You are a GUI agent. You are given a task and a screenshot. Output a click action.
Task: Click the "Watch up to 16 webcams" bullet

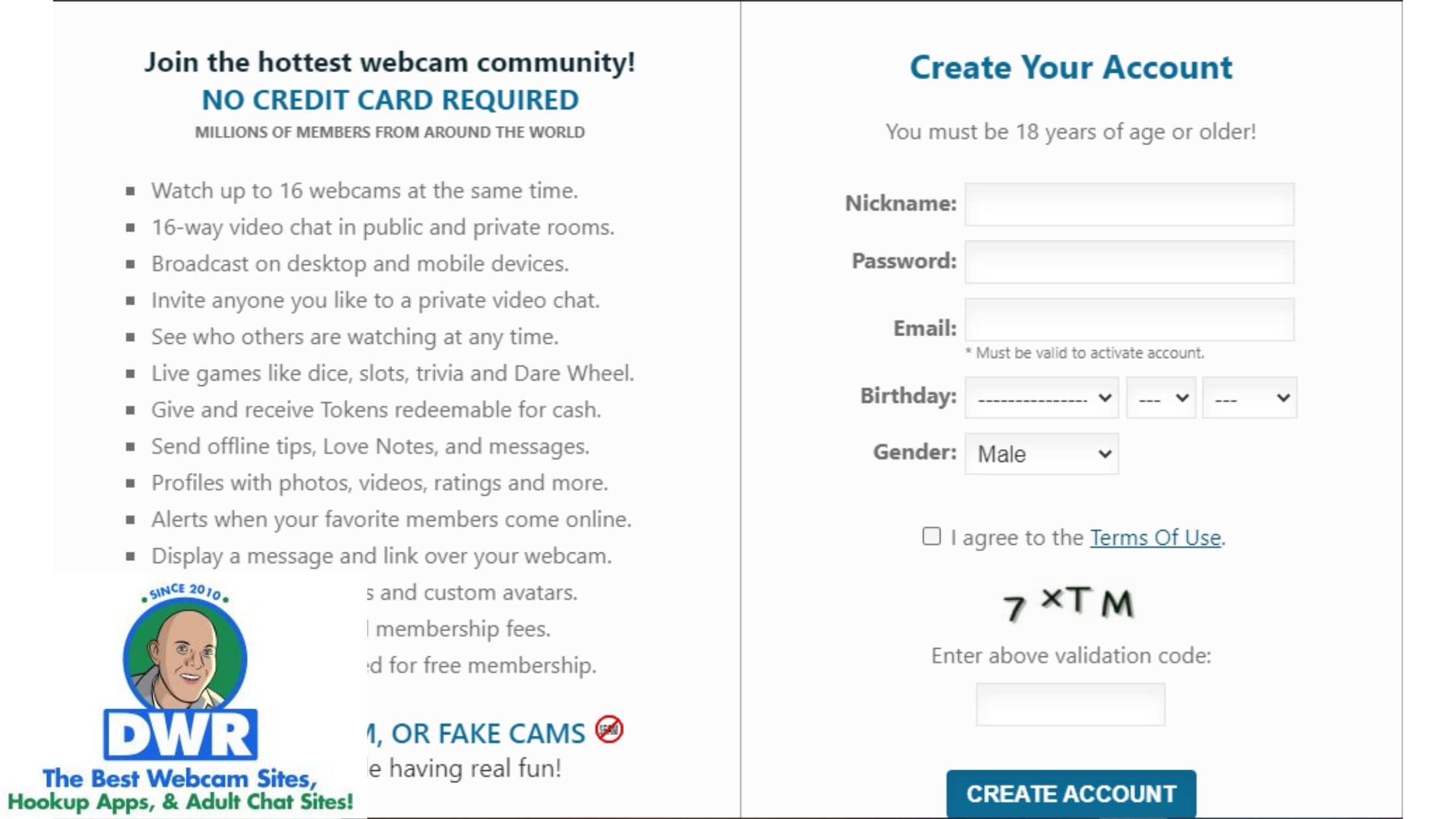pos(364,190)
